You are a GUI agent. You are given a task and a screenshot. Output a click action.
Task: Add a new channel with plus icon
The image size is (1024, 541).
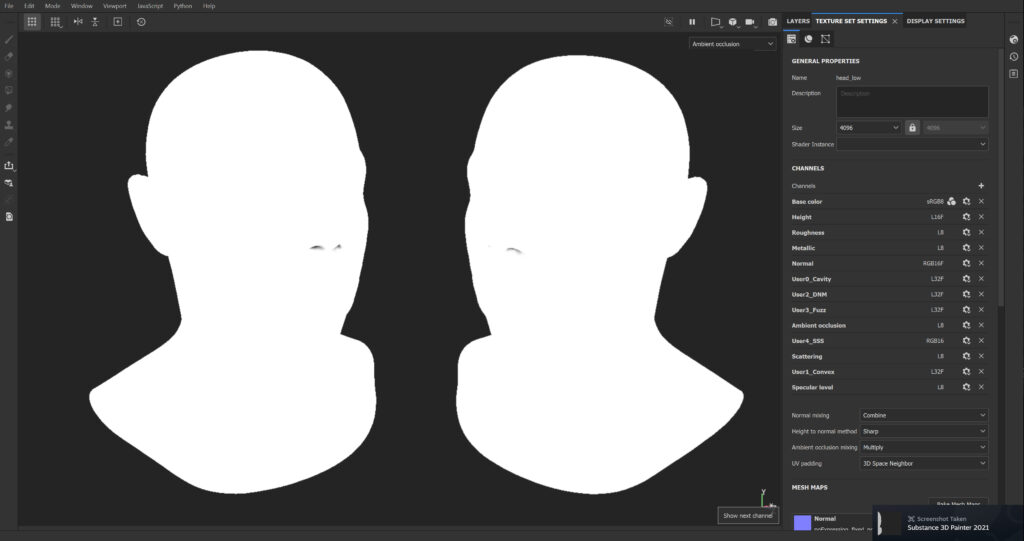[x=981, y=186]
